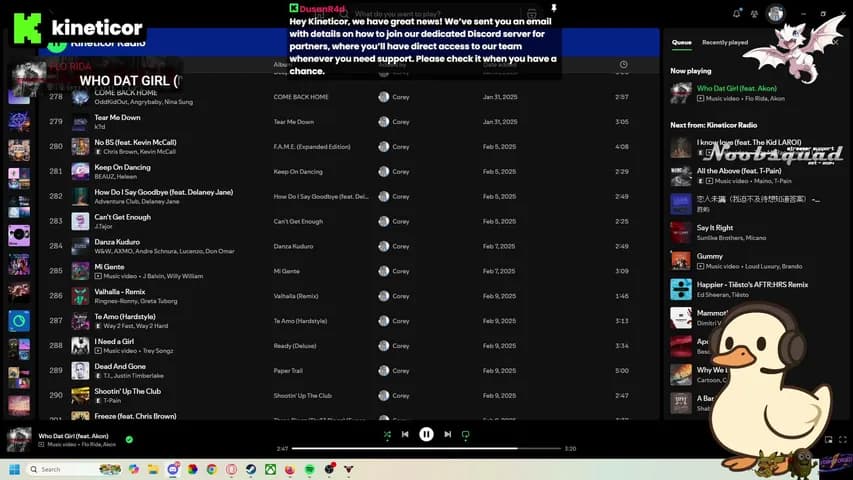This screenshot has height=480, width=853.
Task: Open the Ready (Deluxe) album link
Action: pyautogui.click(x=295, y=346)
